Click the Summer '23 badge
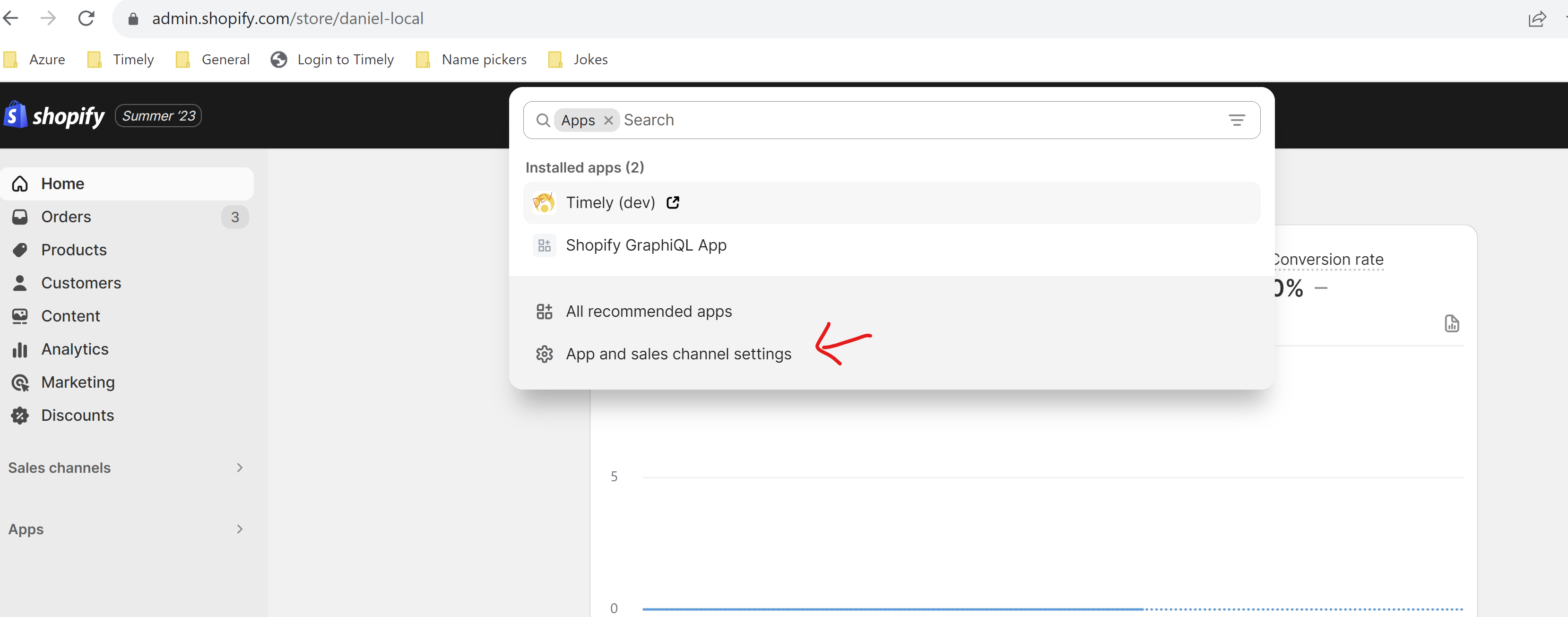 coord(158,116)
